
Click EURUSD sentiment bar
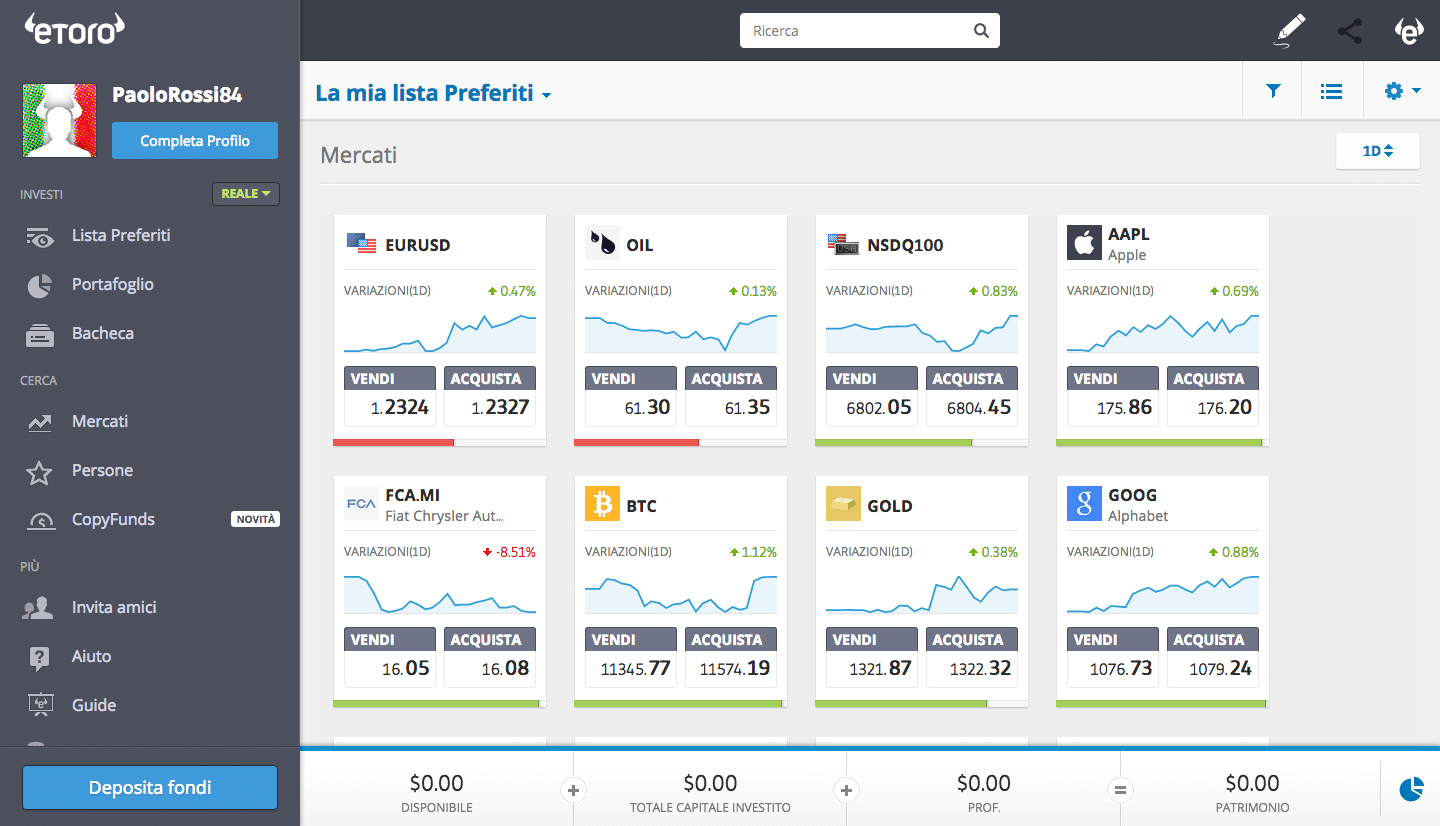pos(440,442)
